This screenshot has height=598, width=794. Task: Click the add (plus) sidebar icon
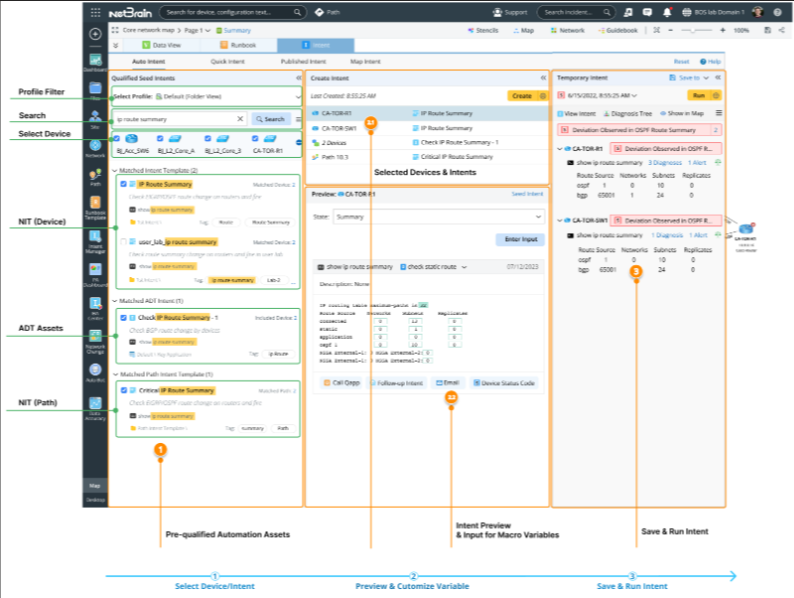[95, 34]
